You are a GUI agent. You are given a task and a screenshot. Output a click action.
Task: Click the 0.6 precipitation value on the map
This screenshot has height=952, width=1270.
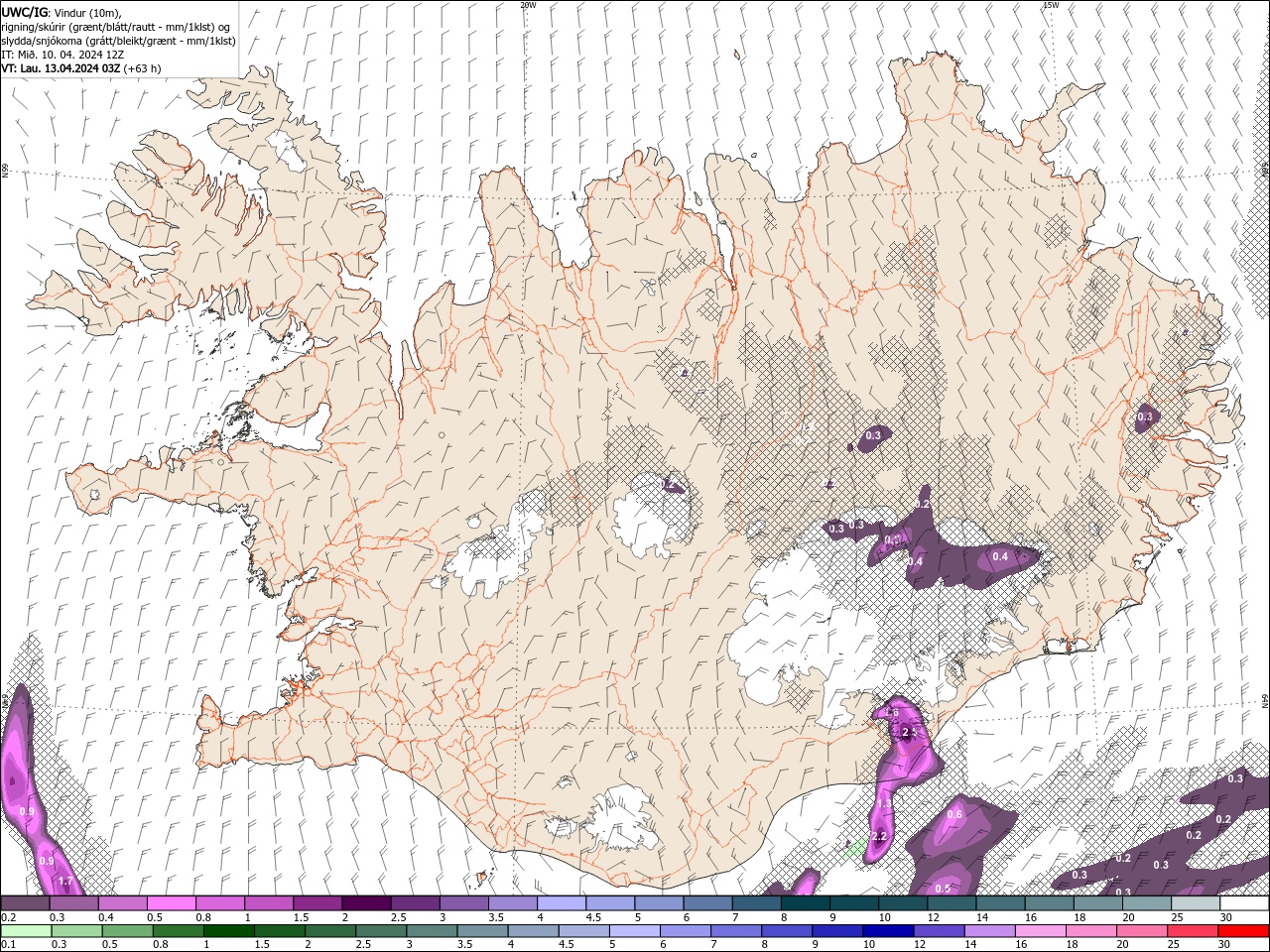[x=954, y=814]
